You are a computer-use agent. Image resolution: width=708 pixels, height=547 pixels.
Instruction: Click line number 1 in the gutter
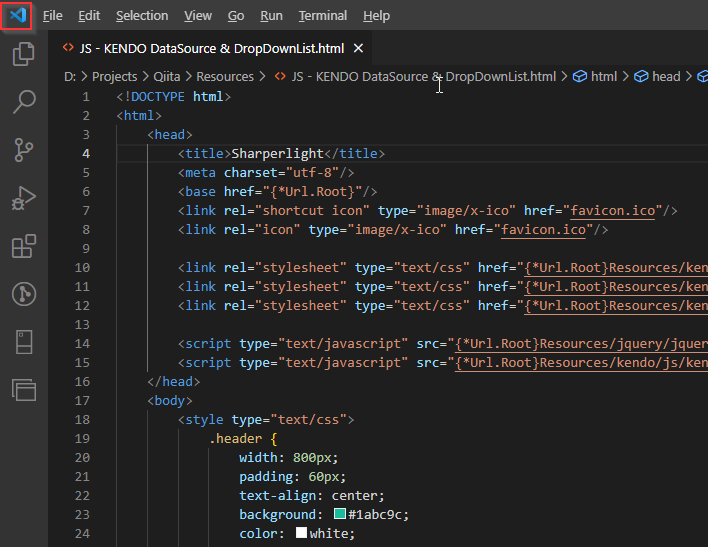point(86,97)
